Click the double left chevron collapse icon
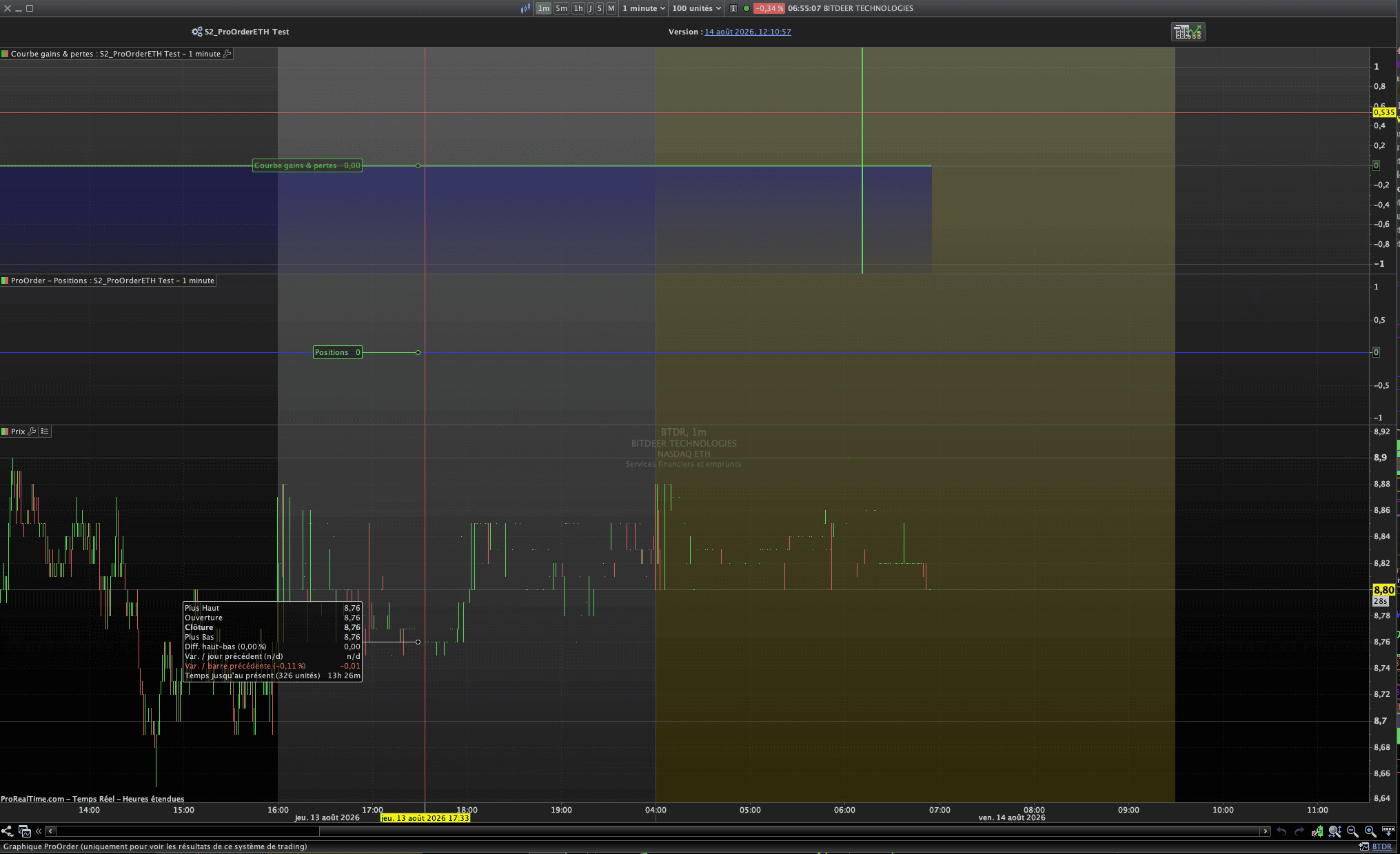Image resolution: width=1400 pixels, height=854 pixels. [39, 831]
